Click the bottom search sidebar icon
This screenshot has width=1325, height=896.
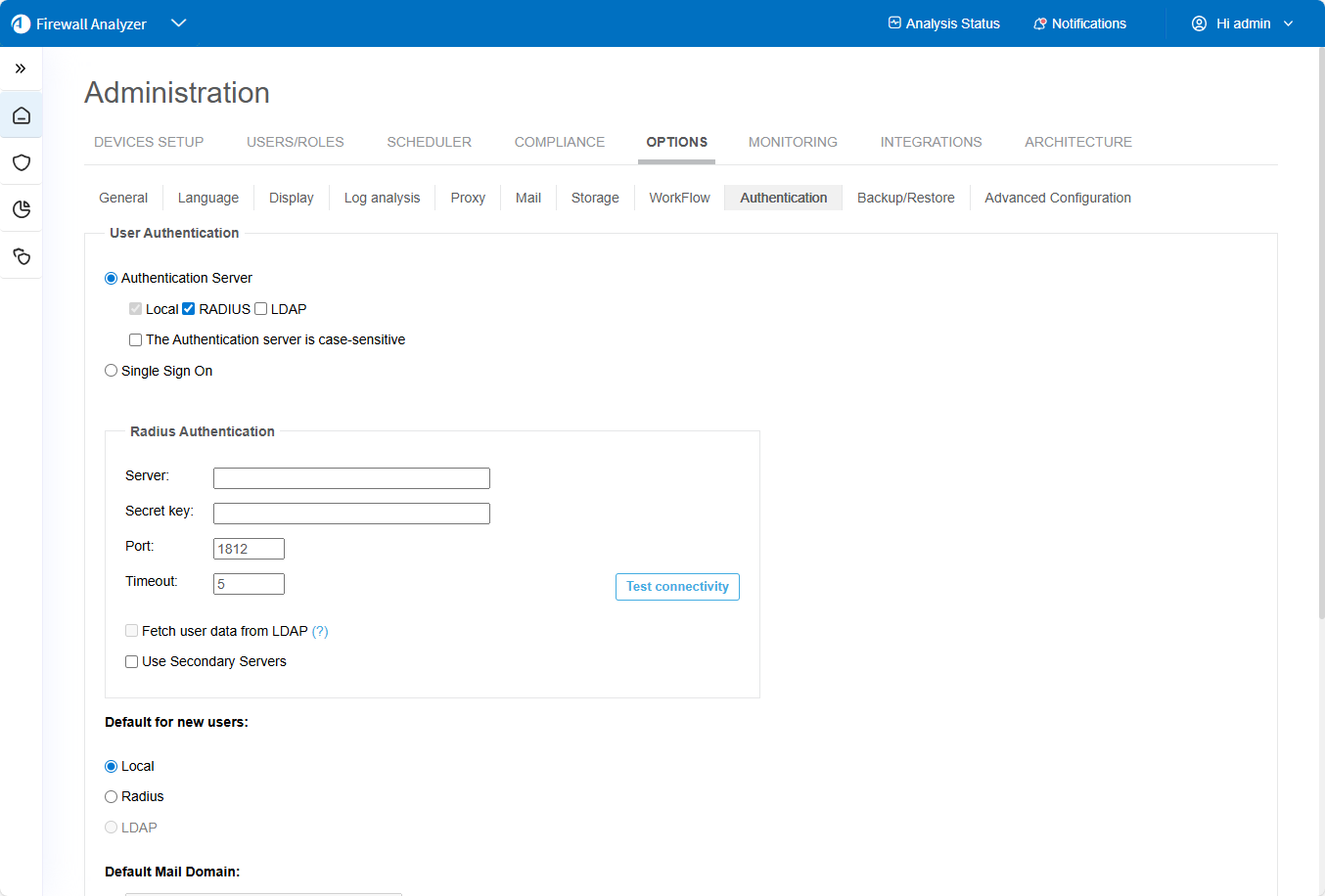(22, 256)
